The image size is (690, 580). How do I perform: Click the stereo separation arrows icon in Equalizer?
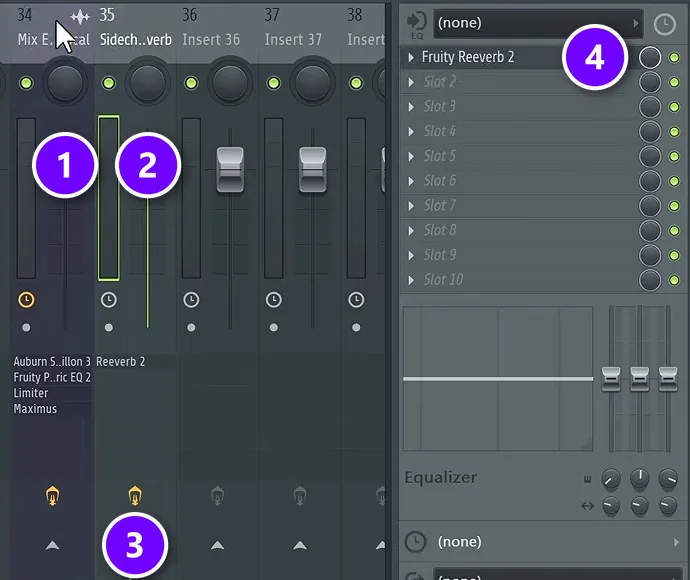click(587, 506)
